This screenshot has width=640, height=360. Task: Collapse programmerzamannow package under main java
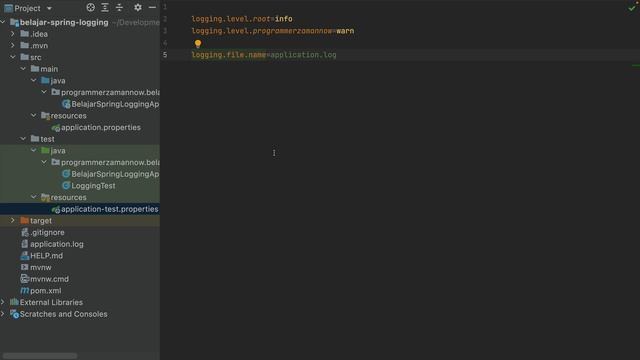[44, 92]
